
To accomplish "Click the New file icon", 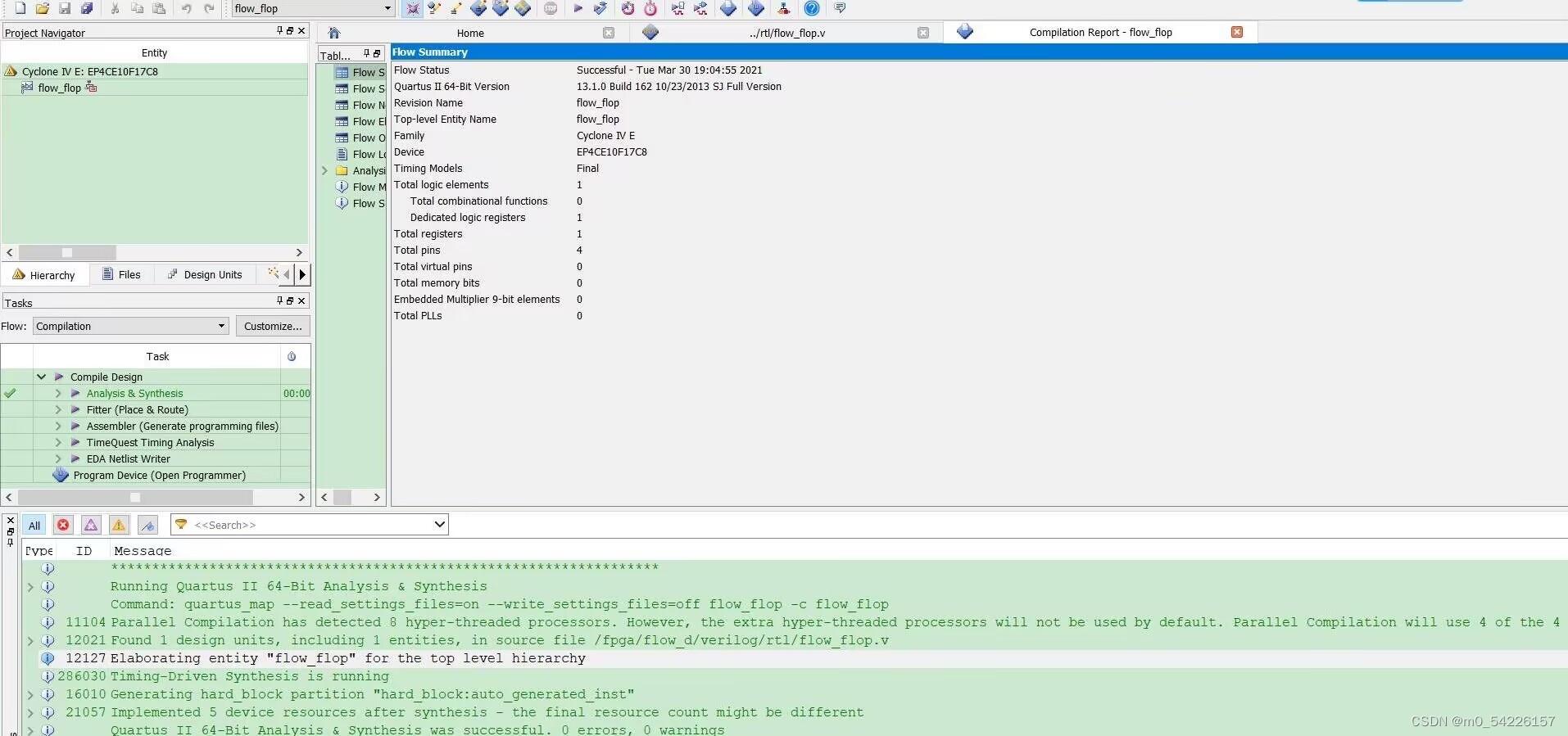I will [20, 8].
